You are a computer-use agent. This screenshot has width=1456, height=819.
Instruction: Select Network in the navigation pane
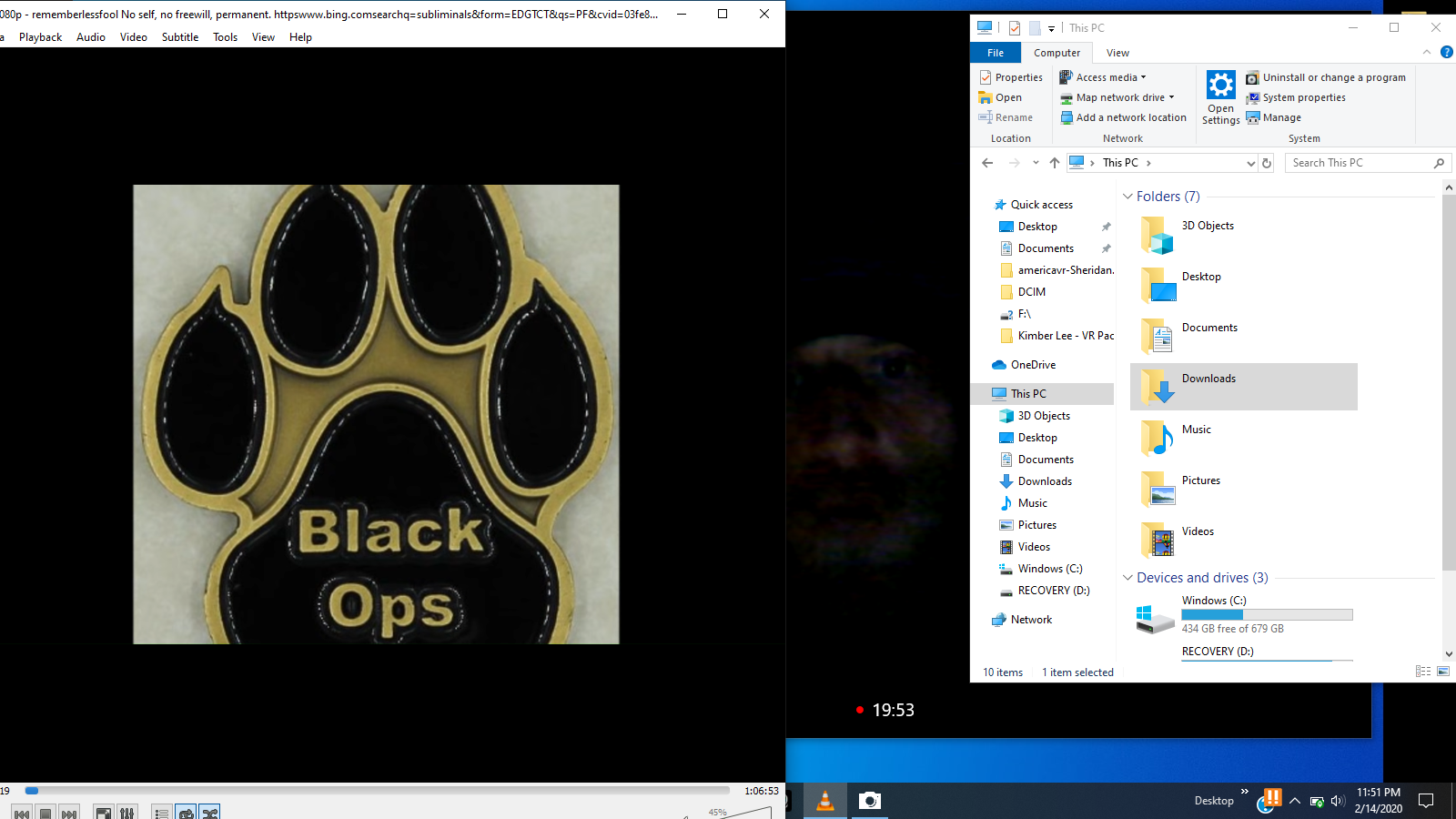[1031, 620]
